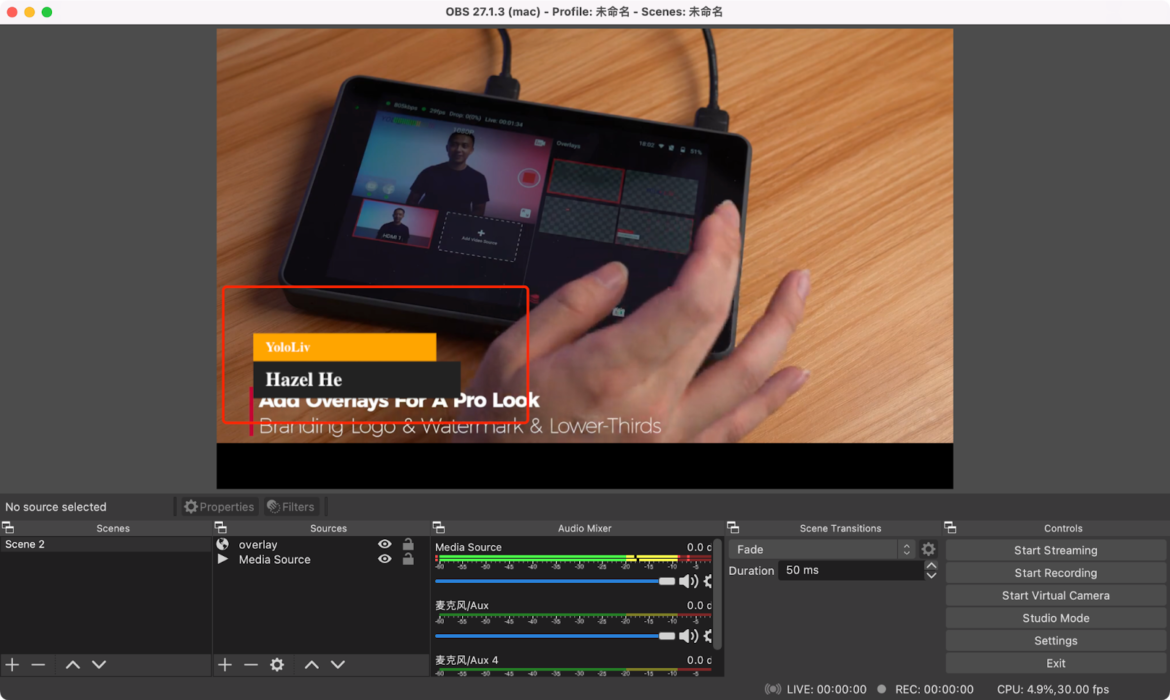Hide the overlay source with the eye toggle
The image size is (1170, 700).
384,544
